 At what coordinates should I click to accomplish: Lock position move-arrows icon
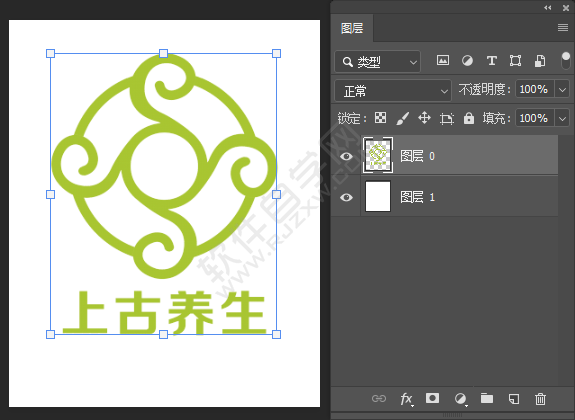(424, 118)
